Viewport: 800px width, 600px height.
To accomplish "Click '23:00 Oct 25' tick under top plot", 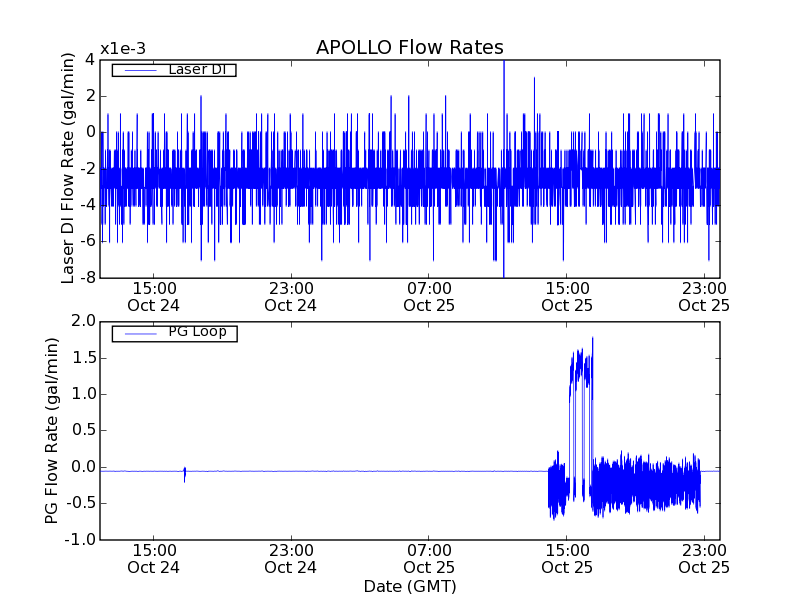I will pyautogui.click(x=704, y=297).
